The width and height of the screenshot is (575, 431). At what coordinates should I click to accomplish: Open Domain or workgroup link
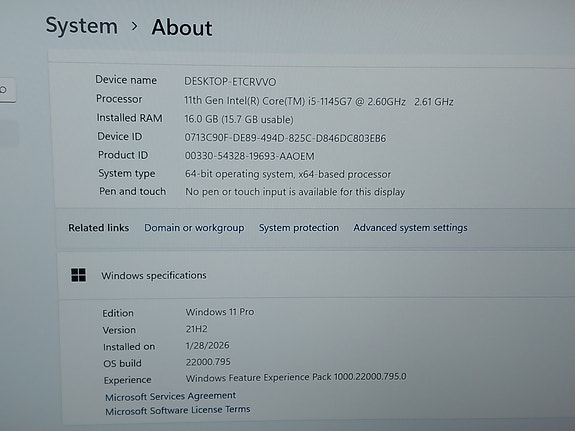pyautogui.click(x=194, y=228)
